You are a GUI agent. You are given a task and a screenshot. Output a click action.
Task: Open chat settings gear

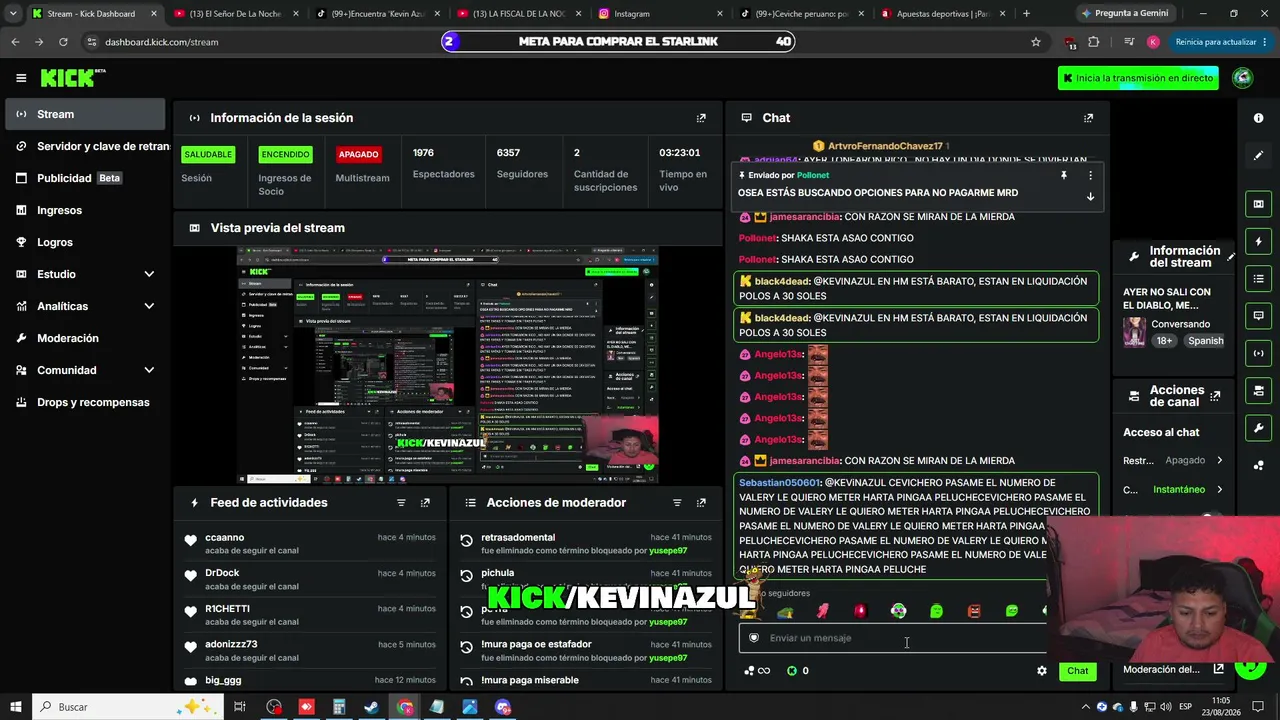1042,671
